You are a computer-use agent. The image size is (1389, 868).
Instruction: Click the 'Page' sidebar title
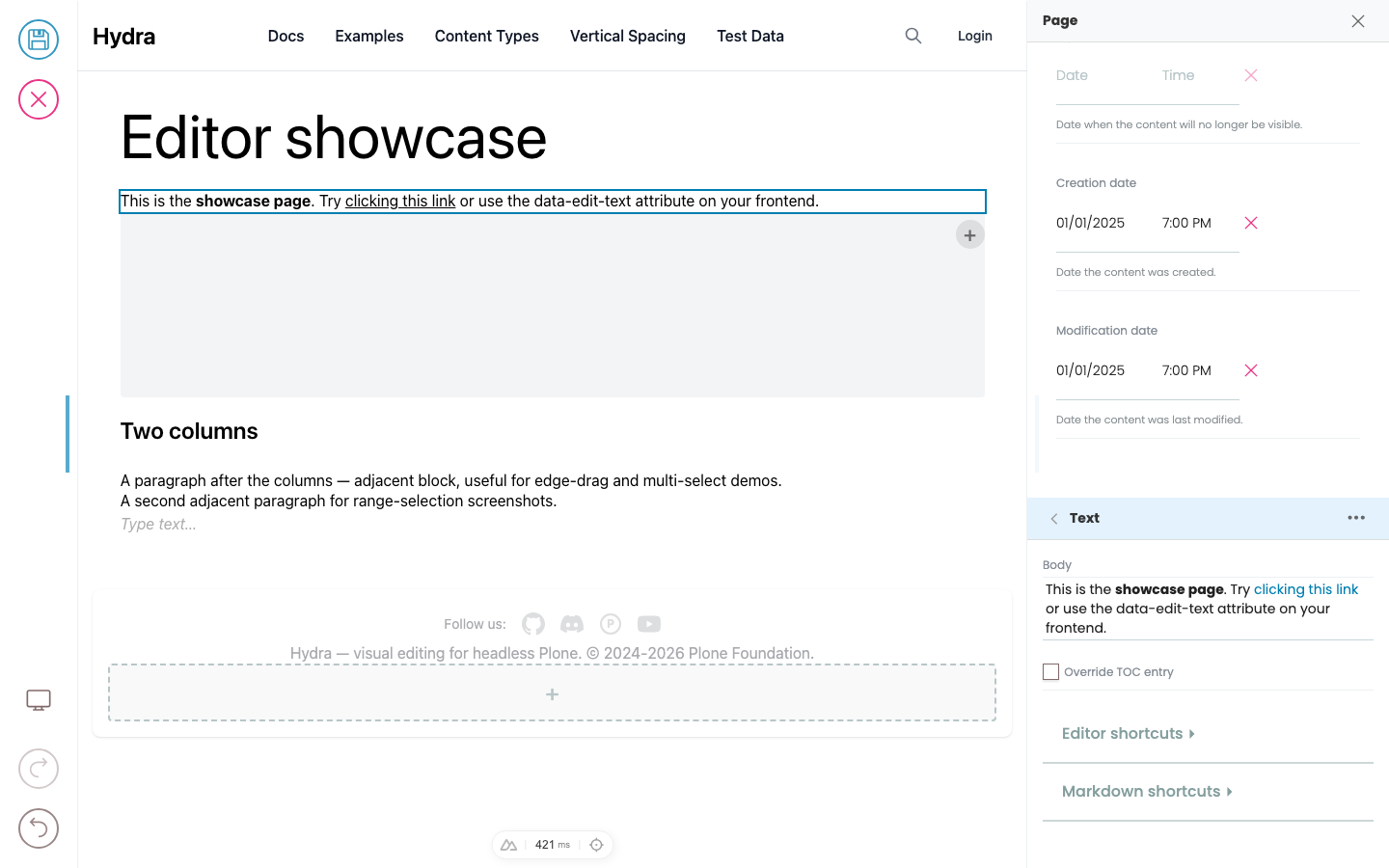[x=1060, y=20]
